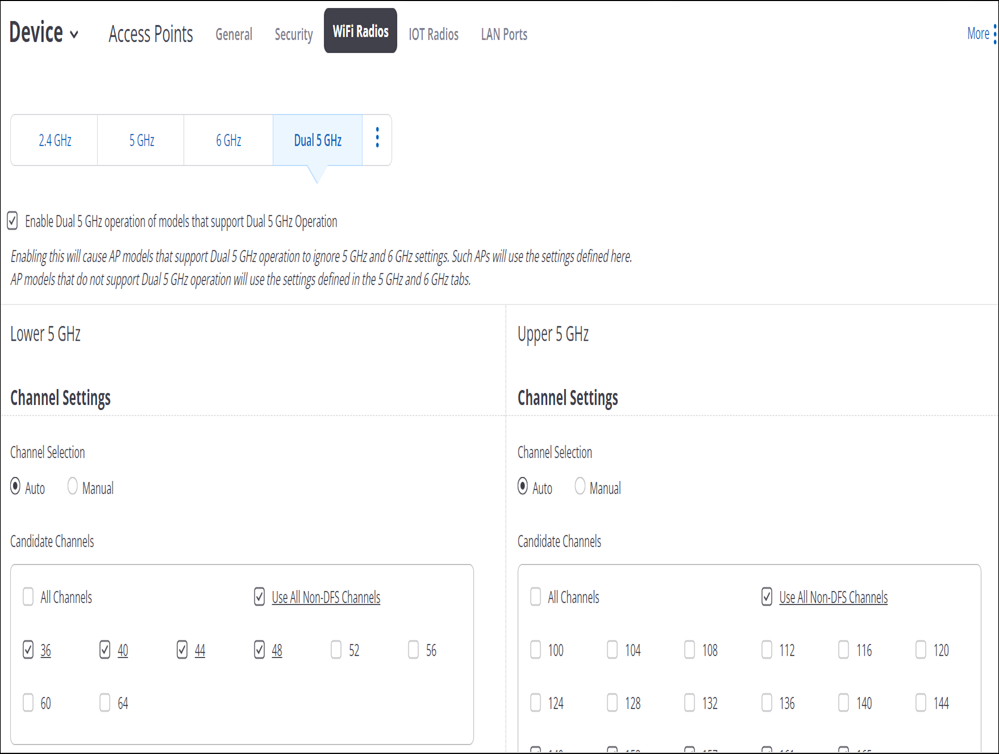Select Auto channel selection for Upper 5 GHz
The height and width of the screenshot is (754, 999).
[x=522, y=486]
